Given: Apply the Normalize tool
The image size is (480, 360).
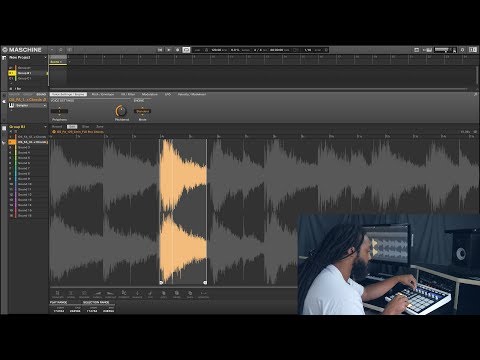Looking at the screenshot, I should click(x=71, y=294).
